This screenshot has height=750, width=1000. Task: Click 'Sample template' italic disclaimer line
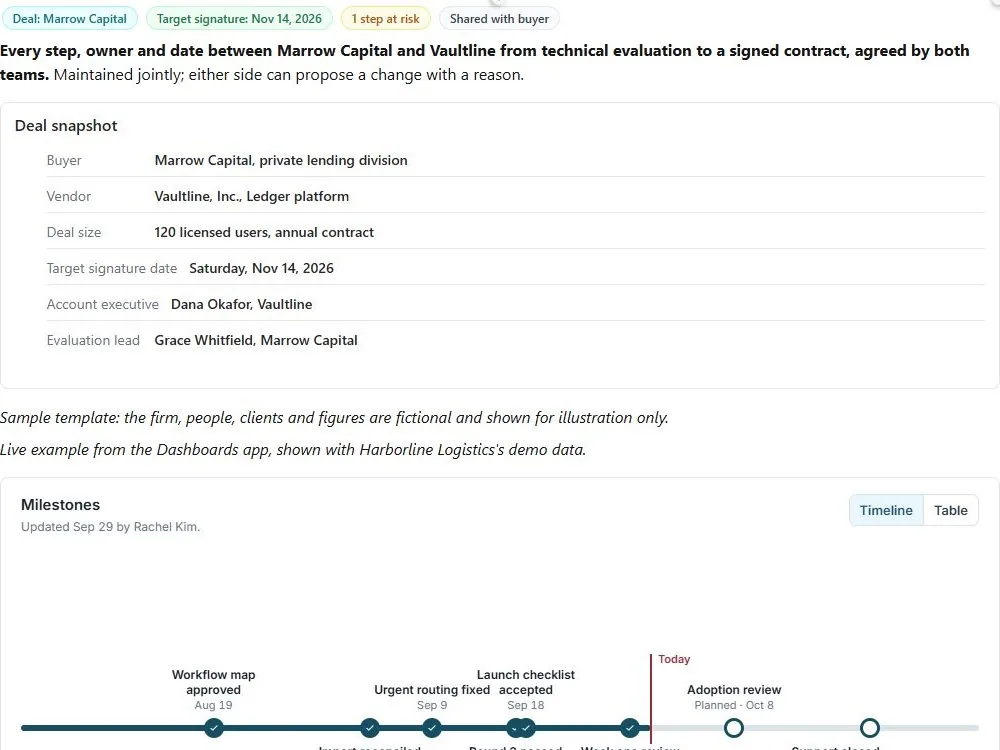click(334, 418)
